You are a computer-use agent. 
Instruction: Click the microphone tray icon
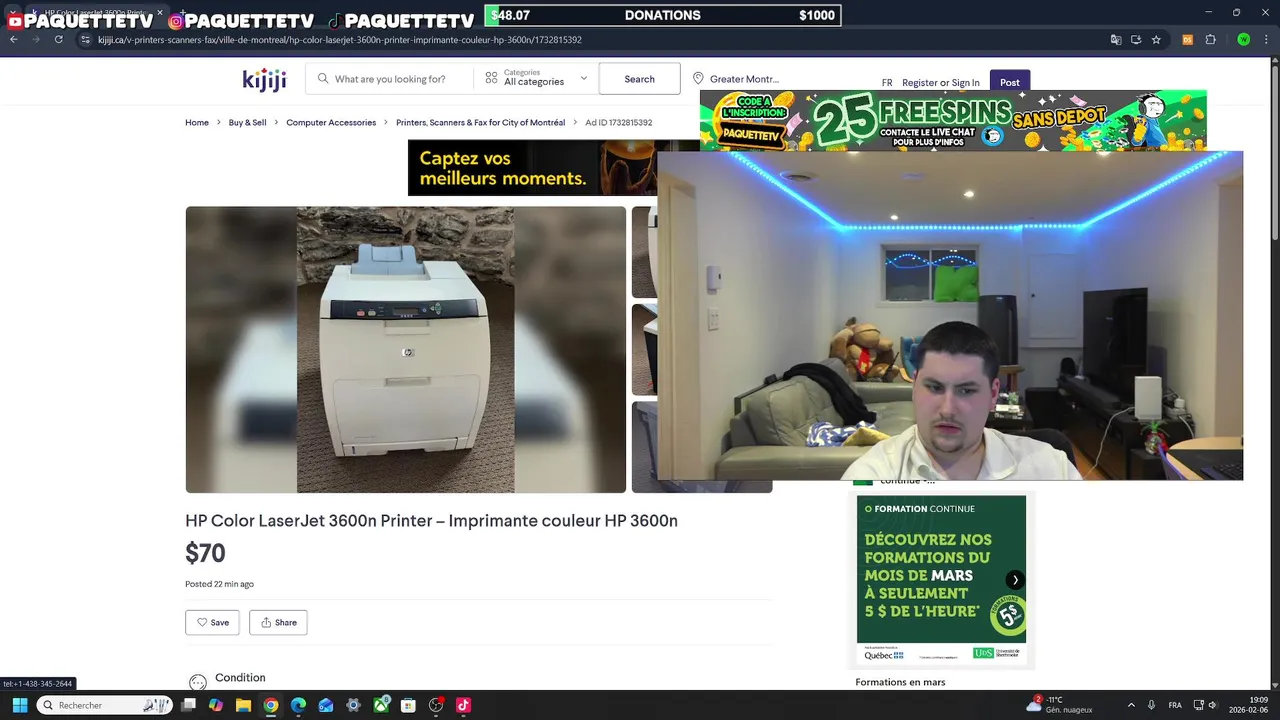(1152, 705)
